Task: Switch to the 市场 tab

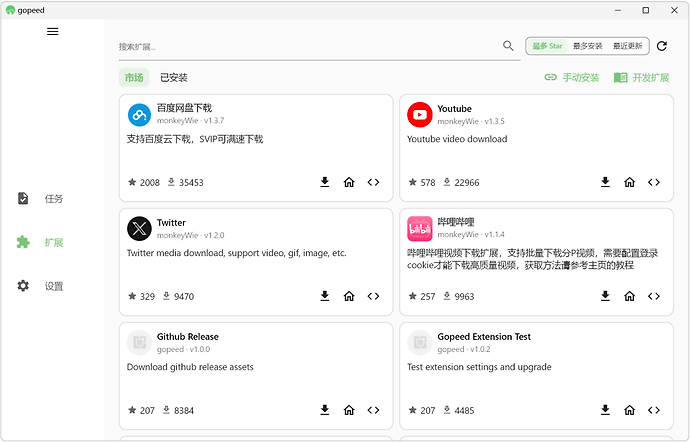Action: [x=134, y=77]
